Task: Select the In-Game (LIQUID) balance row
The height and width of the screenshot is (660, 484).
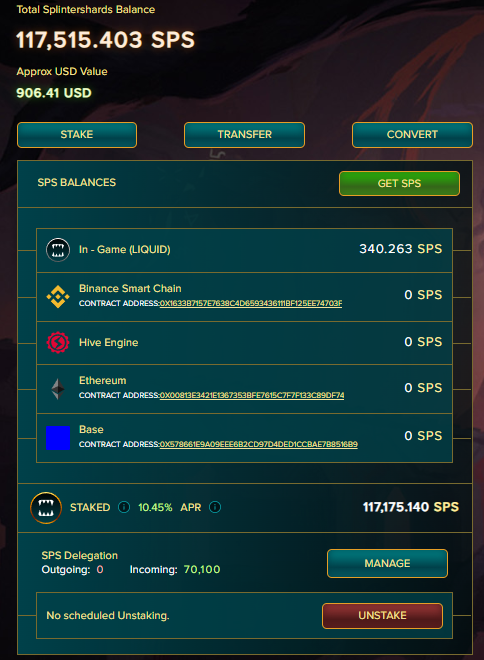Action: (x=245, y=250)
